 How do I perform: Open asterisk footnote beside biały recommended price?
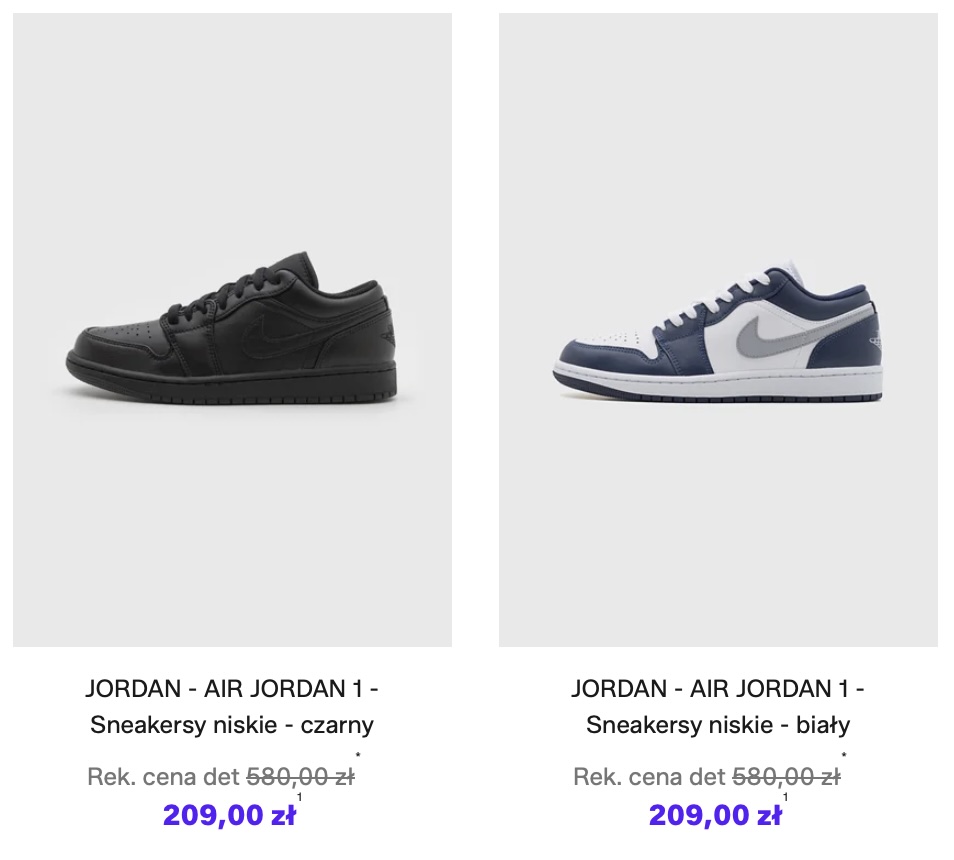tap(844, 756)
